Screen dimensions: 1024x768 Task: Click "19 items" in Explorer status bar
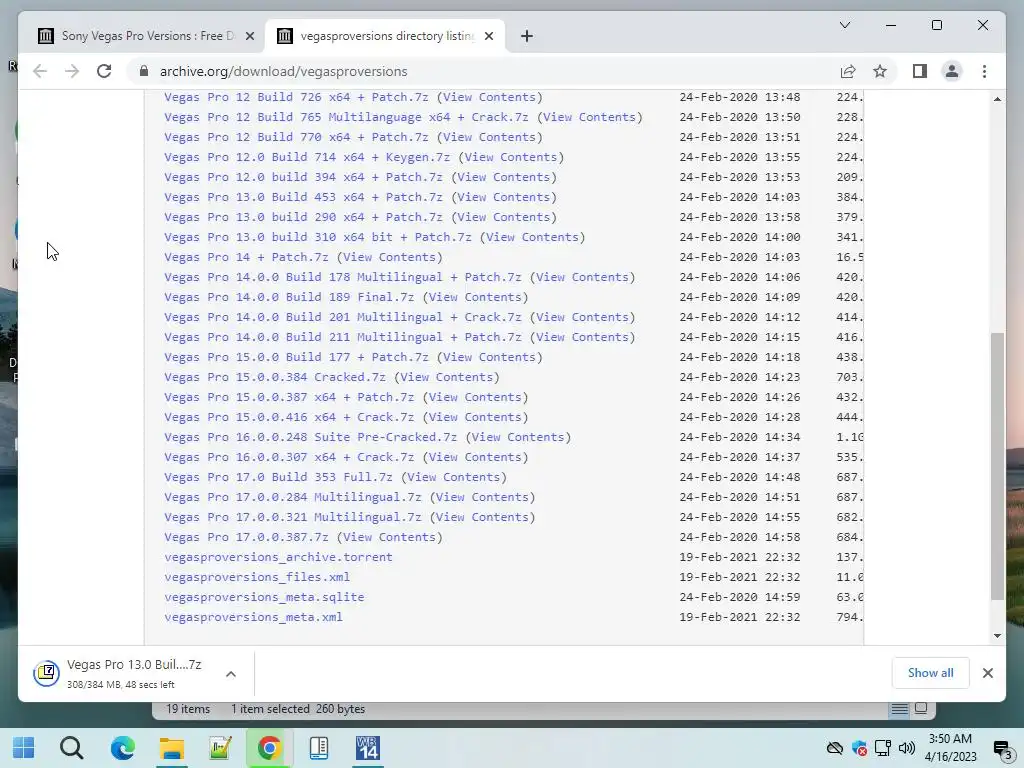point(188,709)
